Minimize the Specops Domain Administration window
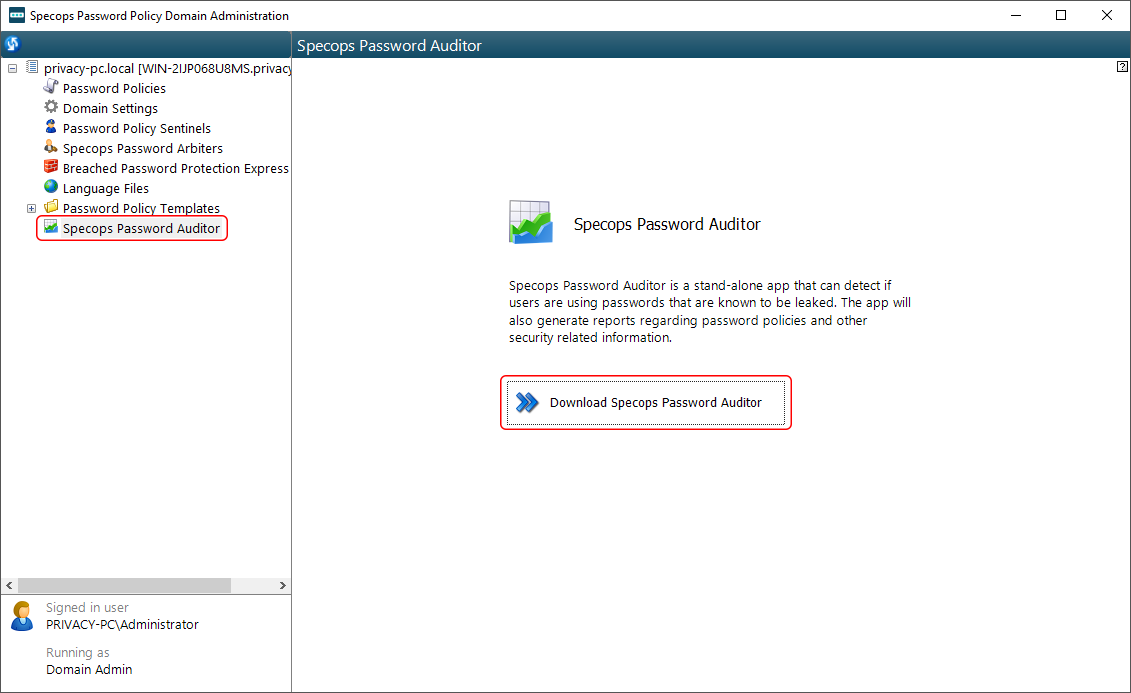1131x693 pixels. pyautogui.click(x=1016, y=15)
